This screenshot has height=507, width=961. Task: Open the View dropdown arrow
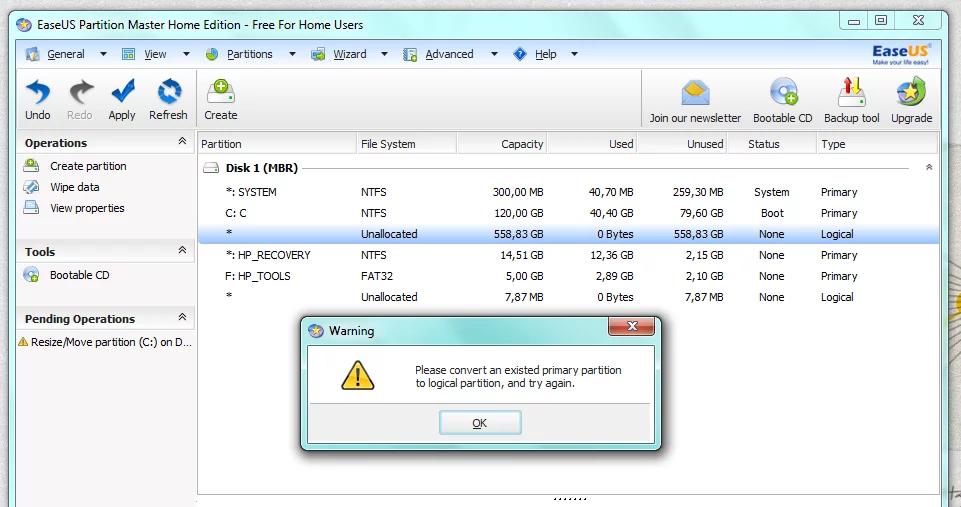click(186, 54)
